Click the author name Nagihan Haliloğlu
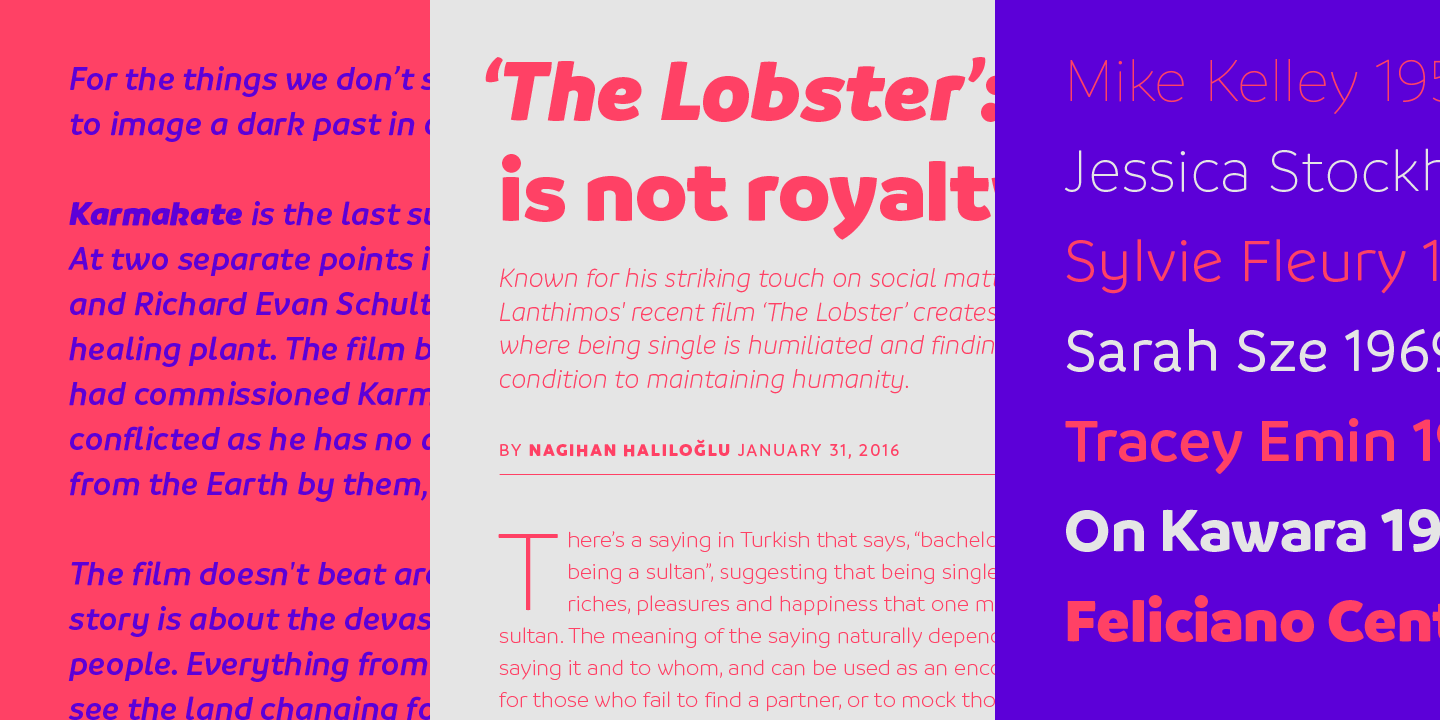The image size is (1440, 720). pos(630,450)
